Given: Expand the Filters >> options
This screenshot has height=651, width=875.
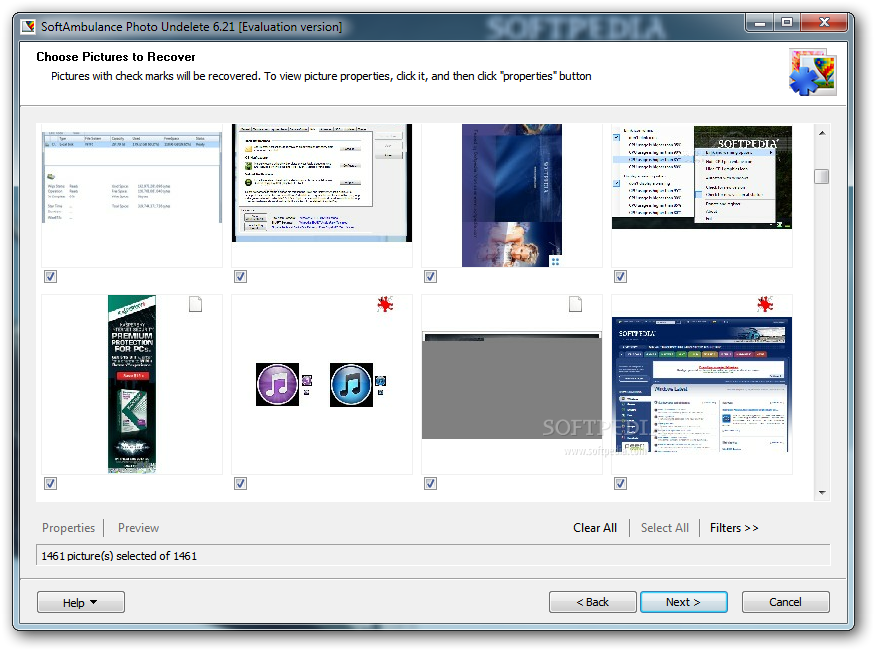Looking at the screenshot, I should point(734,528).
